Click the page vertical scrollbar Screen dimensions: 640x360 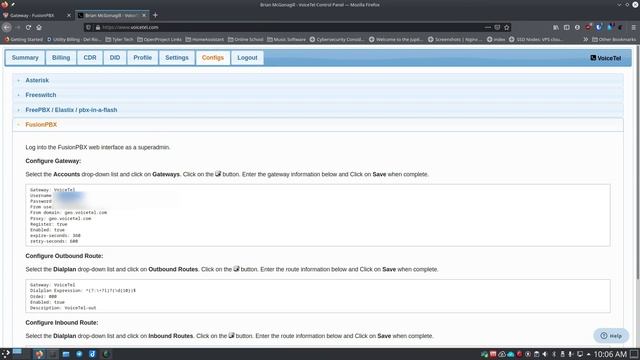[x=638, y=163]
